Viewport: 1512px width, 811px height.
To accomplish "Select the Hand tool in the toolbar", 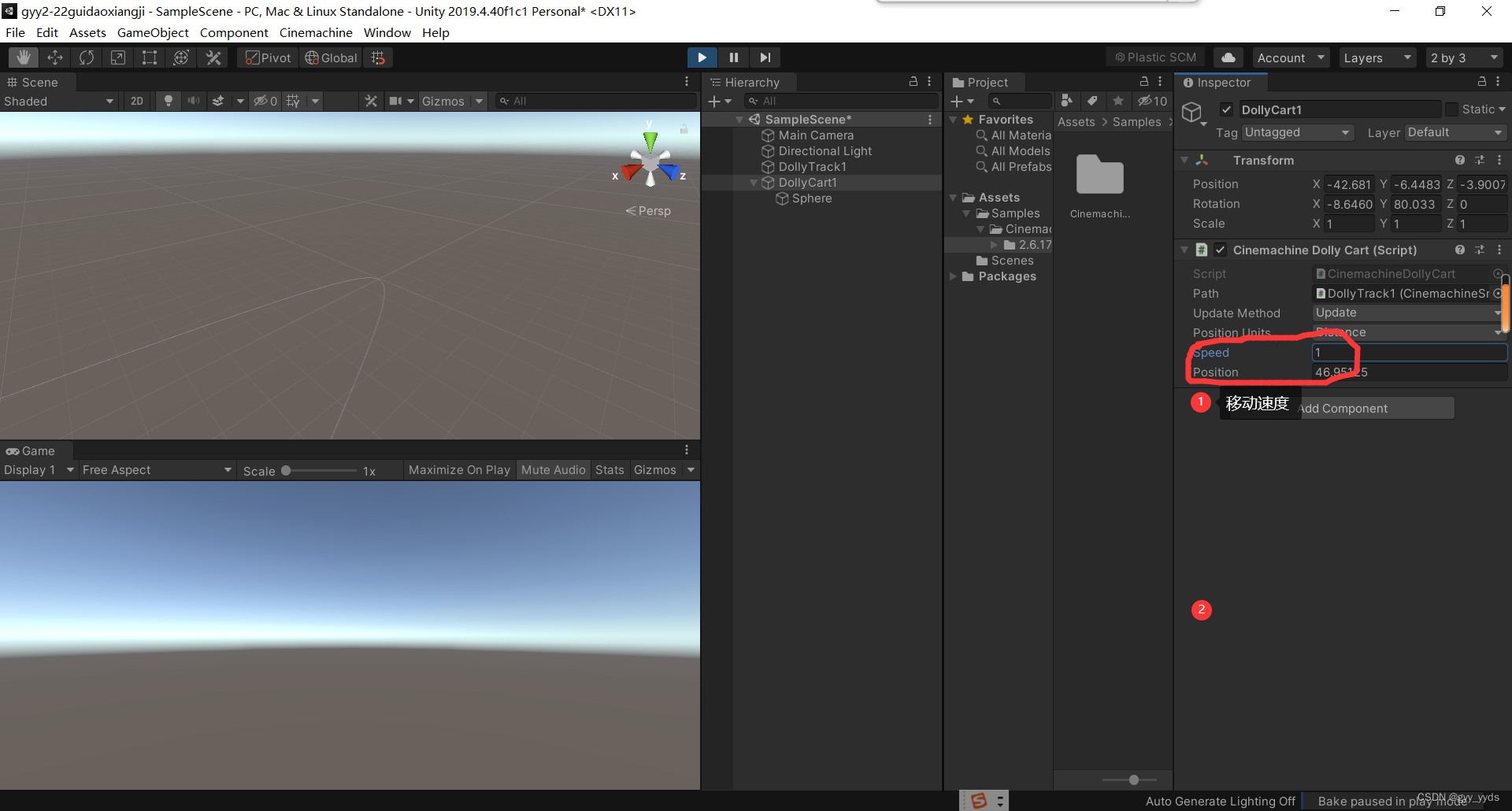I will 23,57.
